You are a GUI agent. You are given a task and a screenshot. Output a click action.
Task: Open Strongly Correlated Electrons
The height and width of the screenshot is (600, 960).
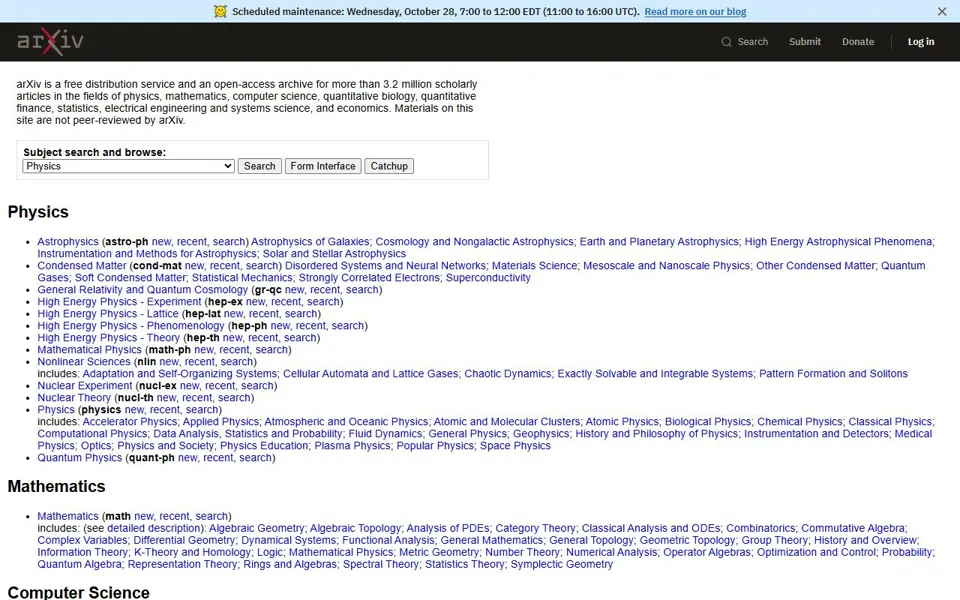coord(369,278)
